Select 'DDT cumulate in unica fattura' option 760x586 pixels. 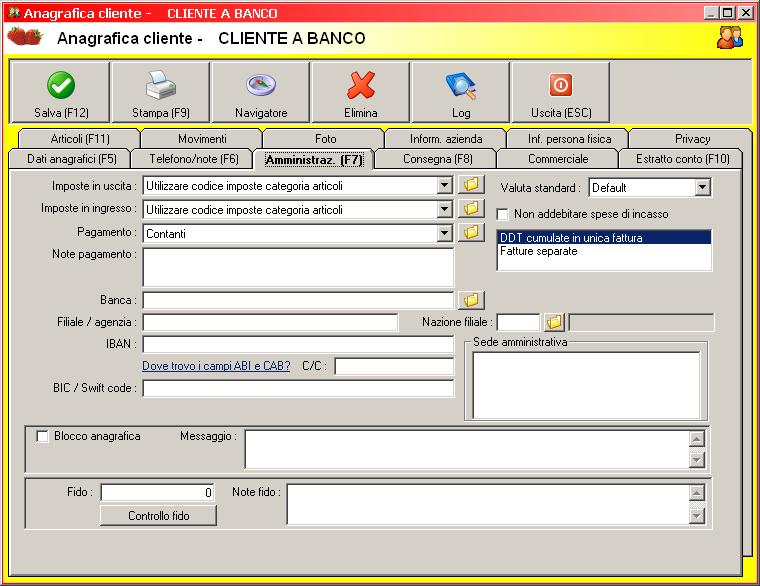pyautogui.click(x=604, y=238)
